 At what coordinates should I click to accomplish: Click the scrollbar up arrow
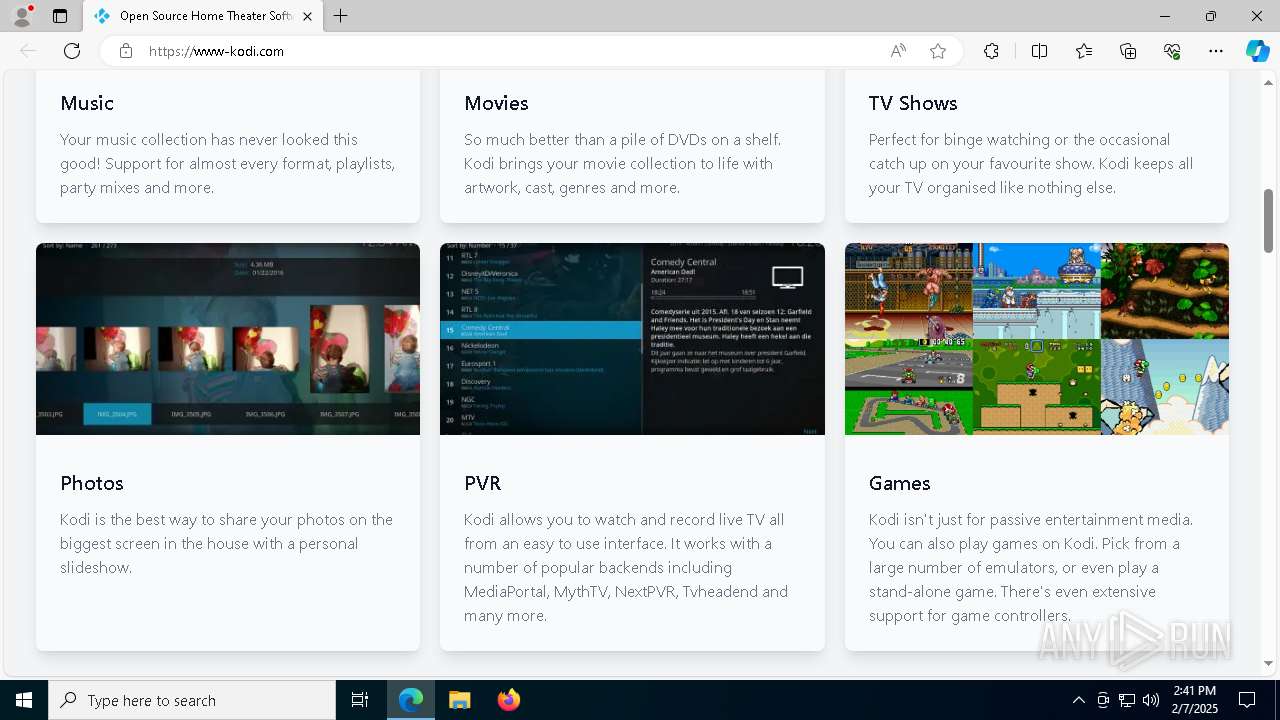click(1269, 83)
